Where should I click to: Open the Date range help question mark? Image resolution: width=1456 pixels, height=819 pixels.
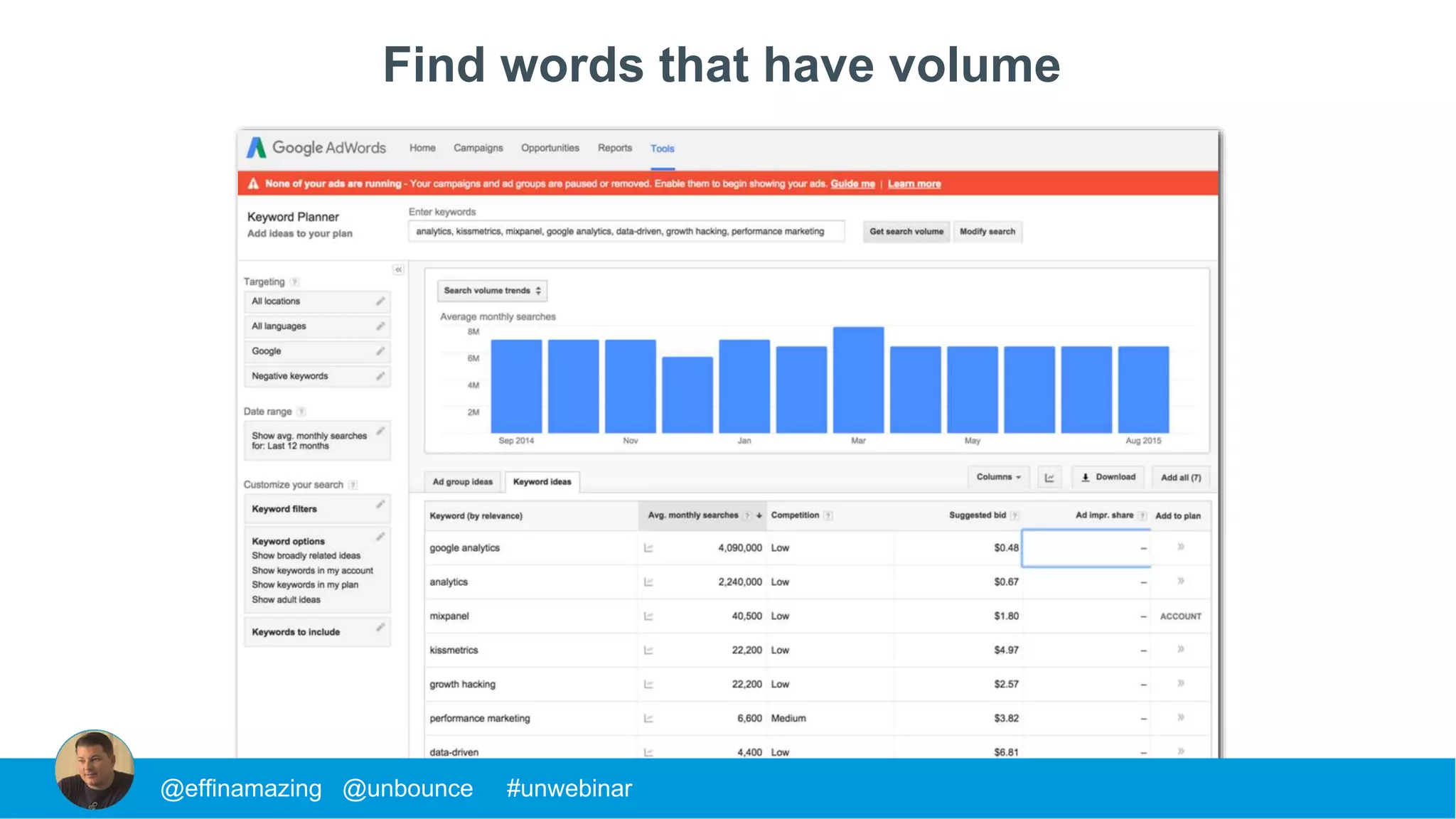click(301, 412)
